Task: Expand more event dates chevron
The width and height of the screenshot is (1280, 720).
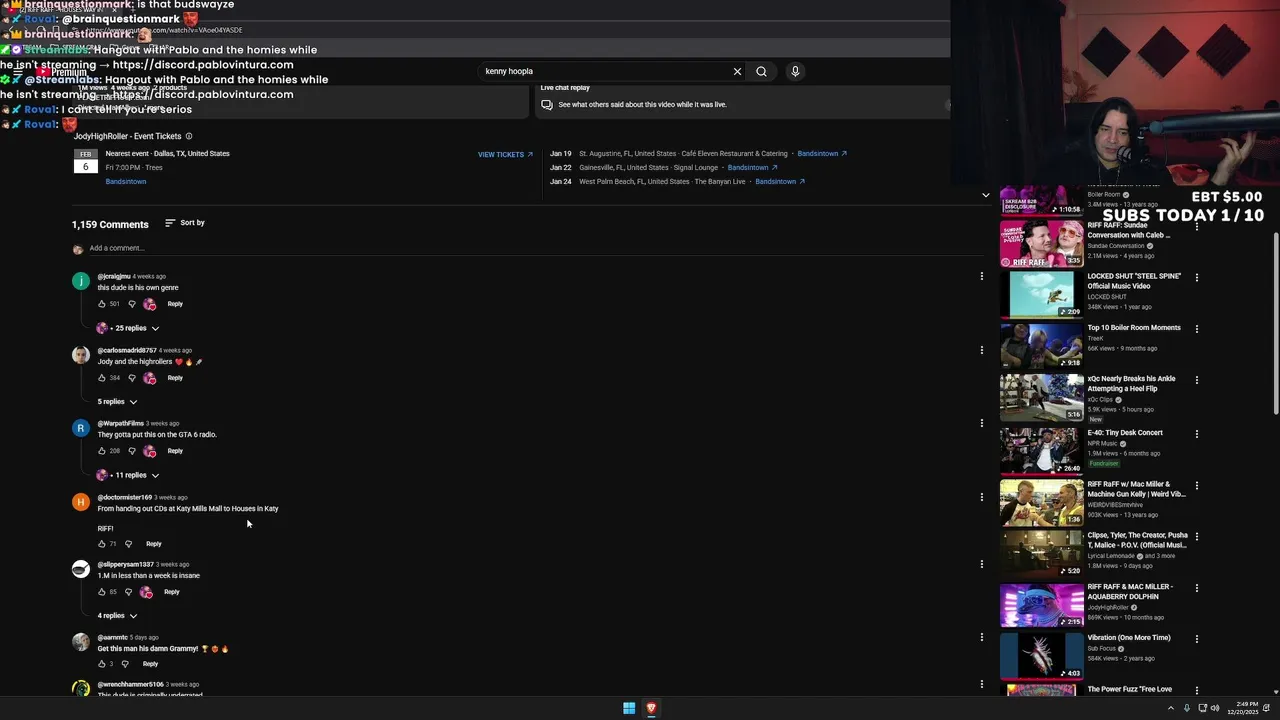Action: 985,195
